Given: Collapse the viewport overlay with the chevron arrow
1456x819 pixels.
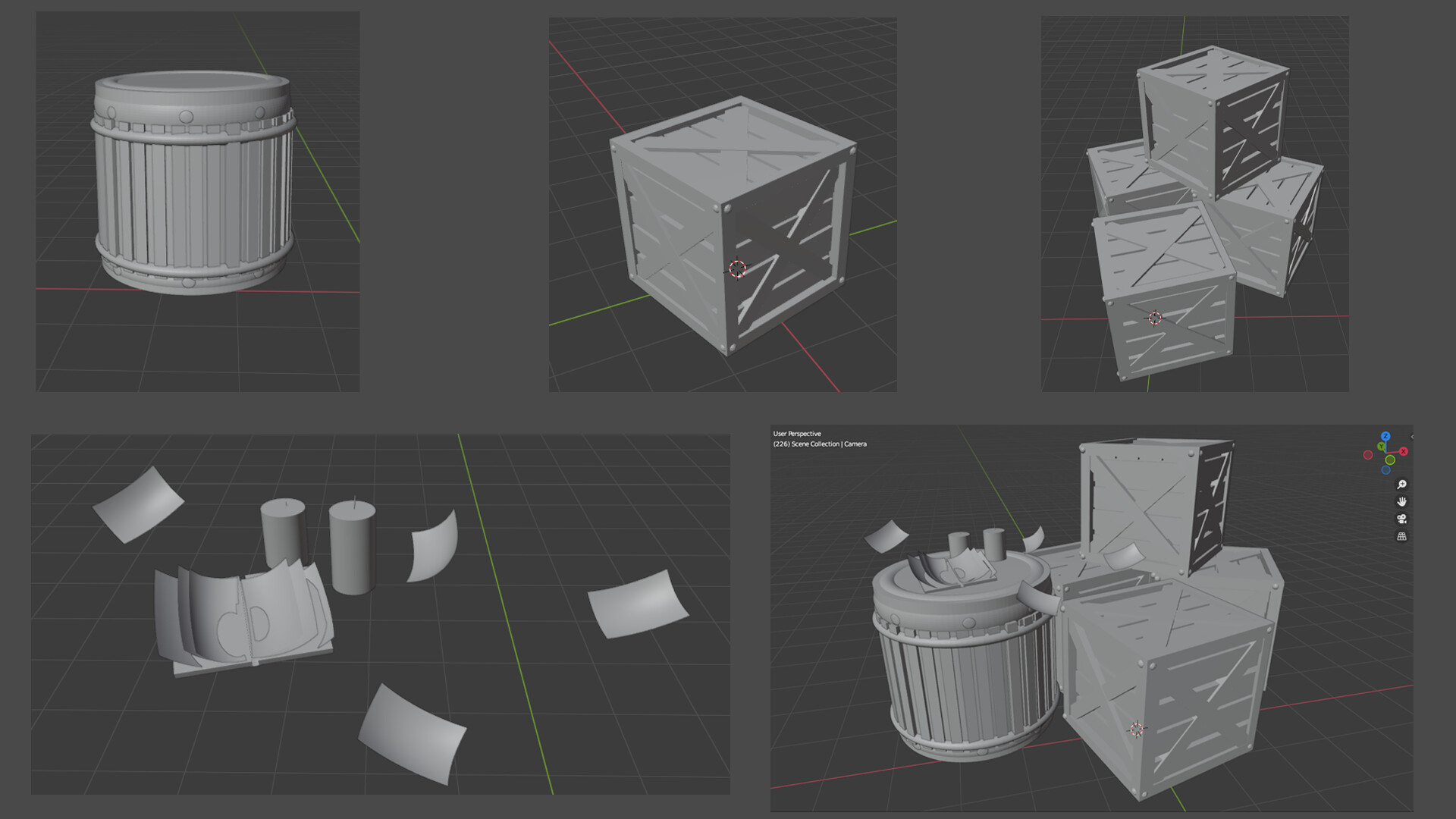Looking at the screenshot, I should point(1412,438).
